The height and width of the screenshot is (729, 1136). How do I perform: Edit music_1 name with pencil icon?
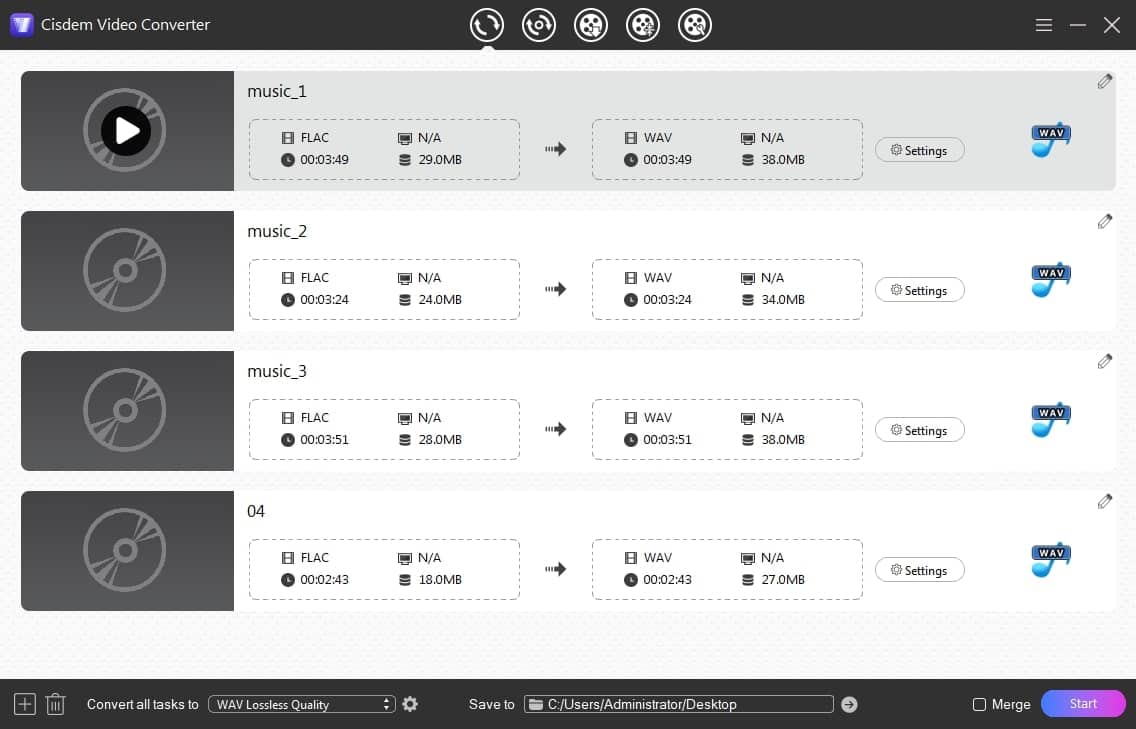click(x=1104, y=81)
